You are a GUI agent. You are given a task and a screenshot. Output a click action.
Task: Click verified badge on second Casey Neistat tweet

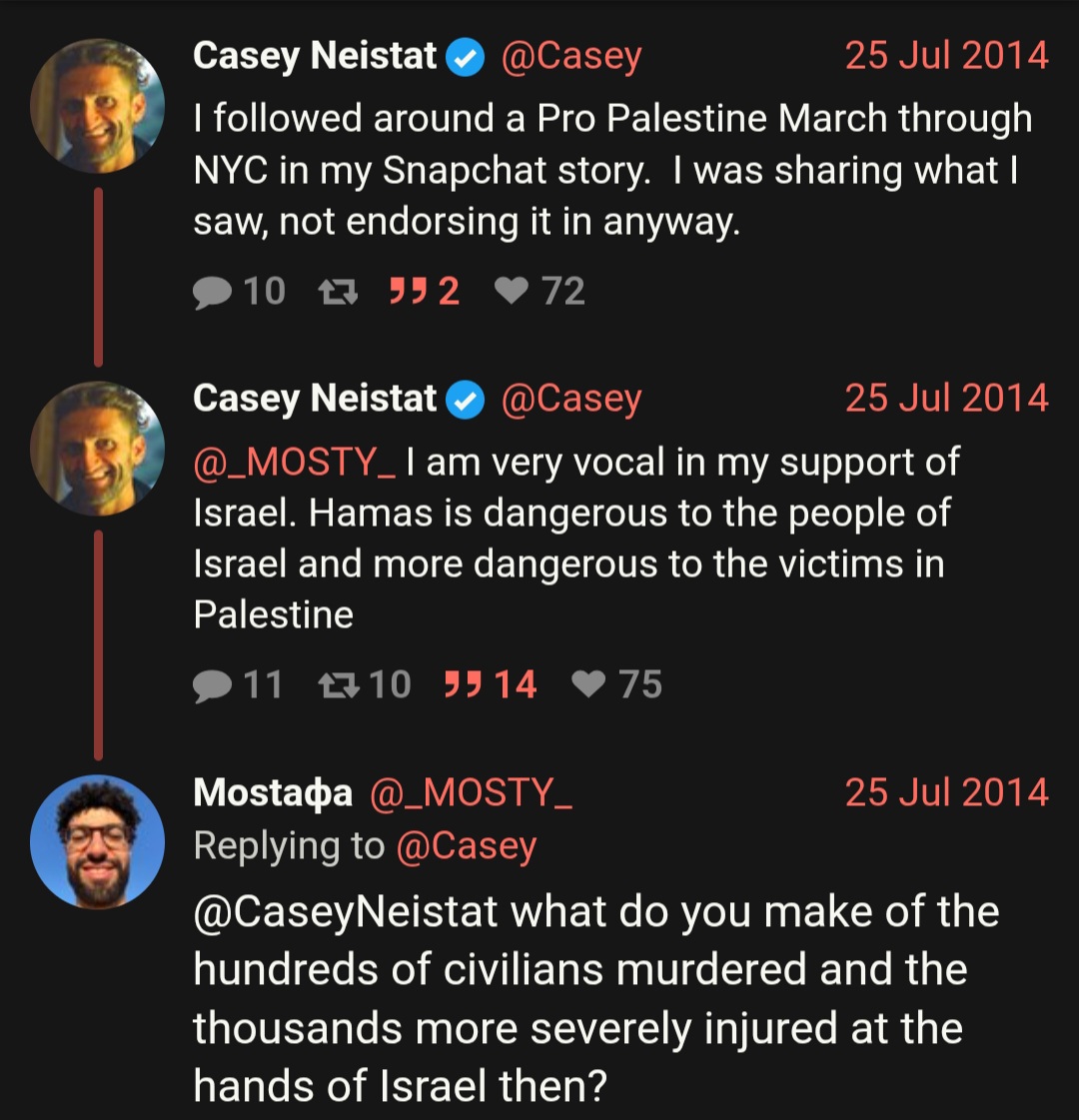point(466,400)
